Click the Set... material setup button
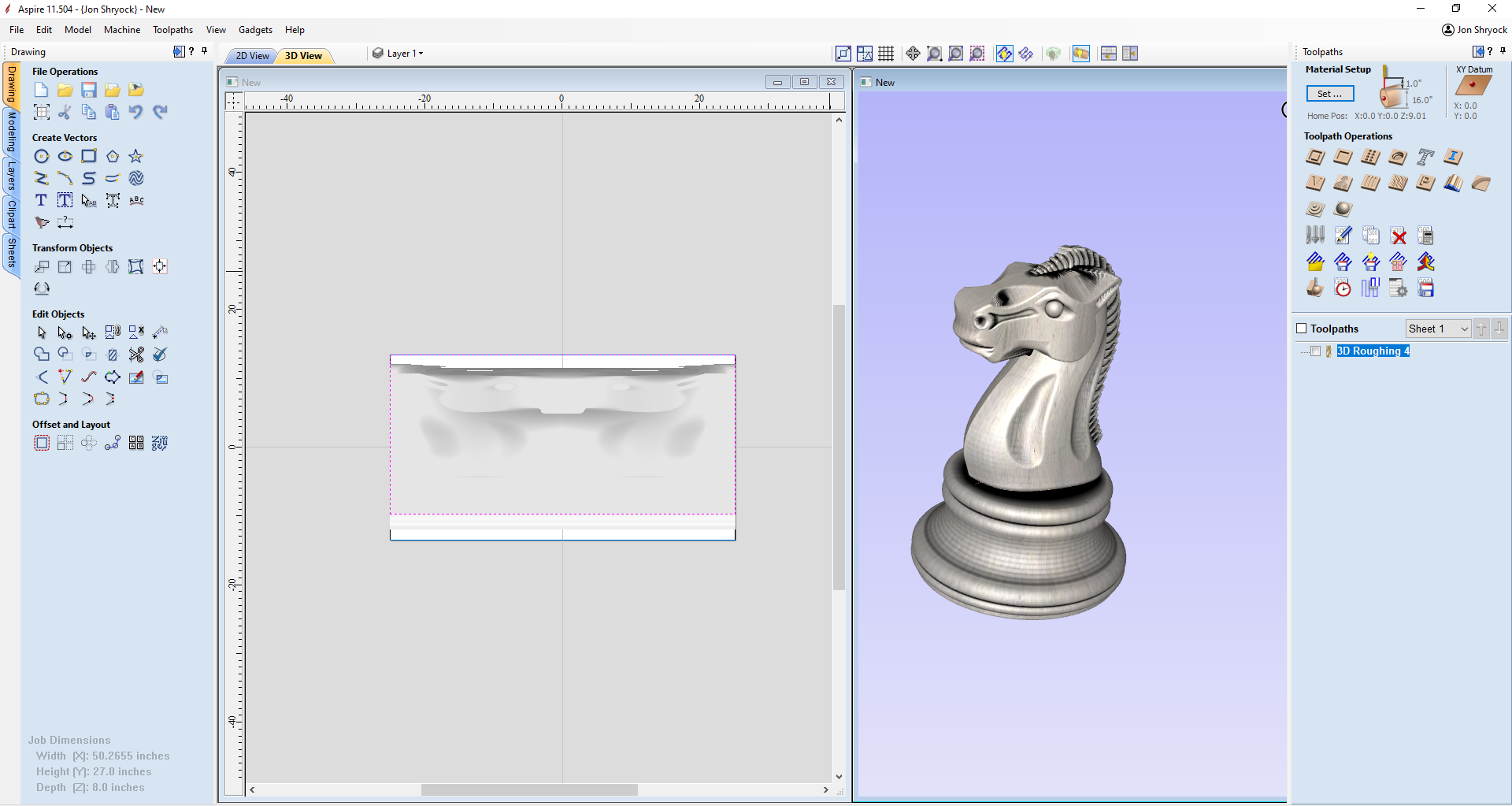The image size is (1512, 806). click(x=1330, y=94)
